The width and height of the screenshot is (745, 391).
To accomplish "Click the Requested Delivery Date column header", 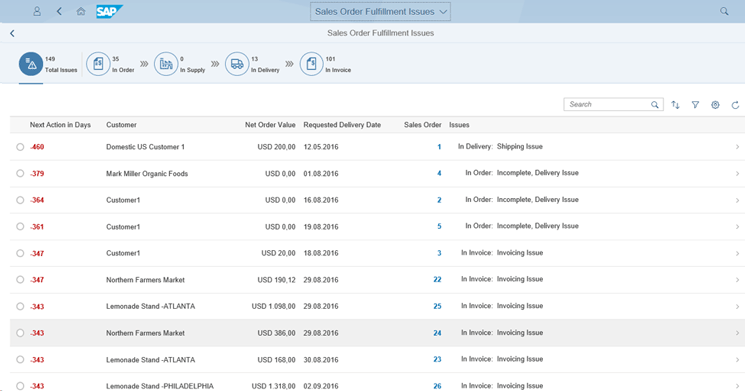I will pos(342,125).
